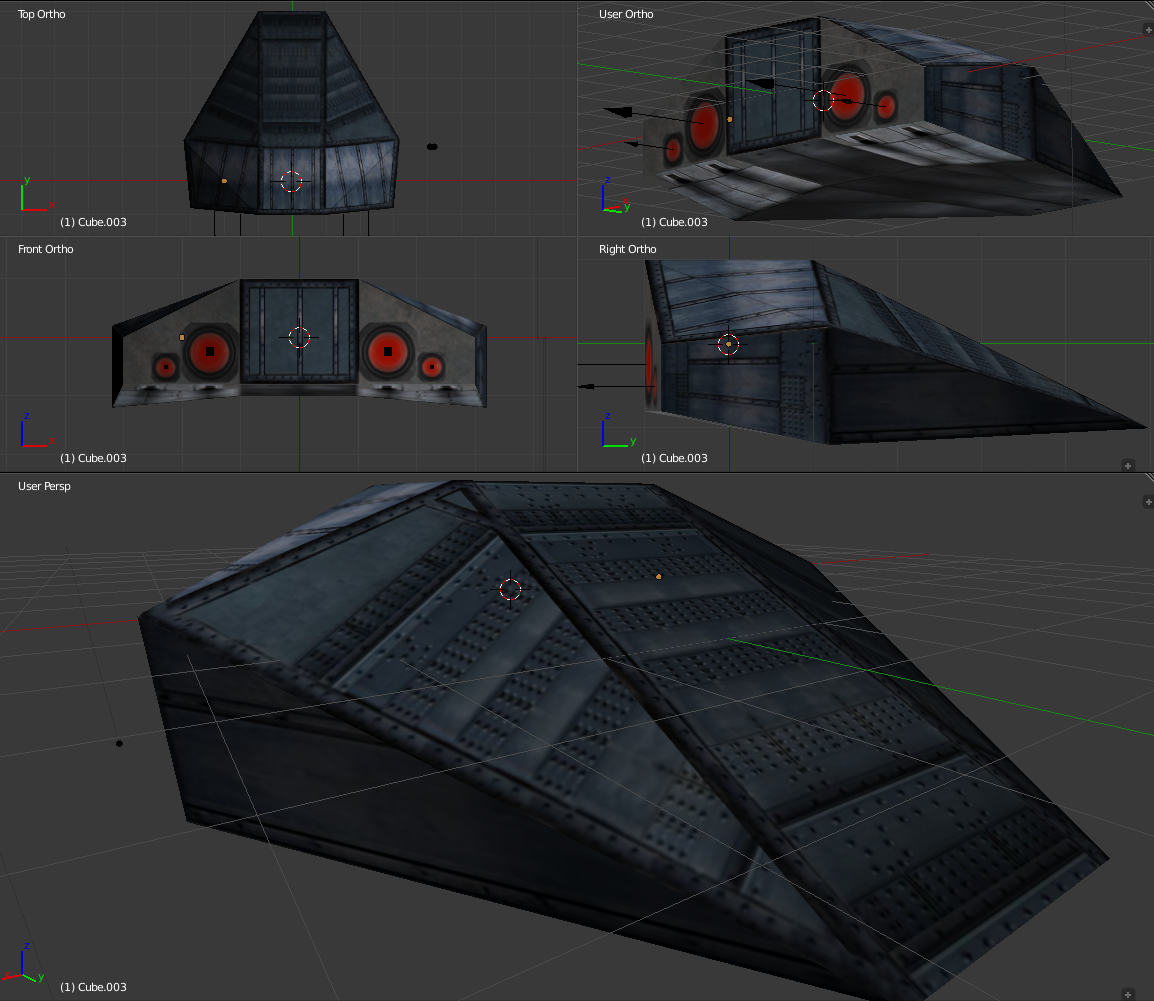The image size is (1154, 1001).
Task: Click '(1) Cube.003' label in User Ortho
Action: click(674, 222)
